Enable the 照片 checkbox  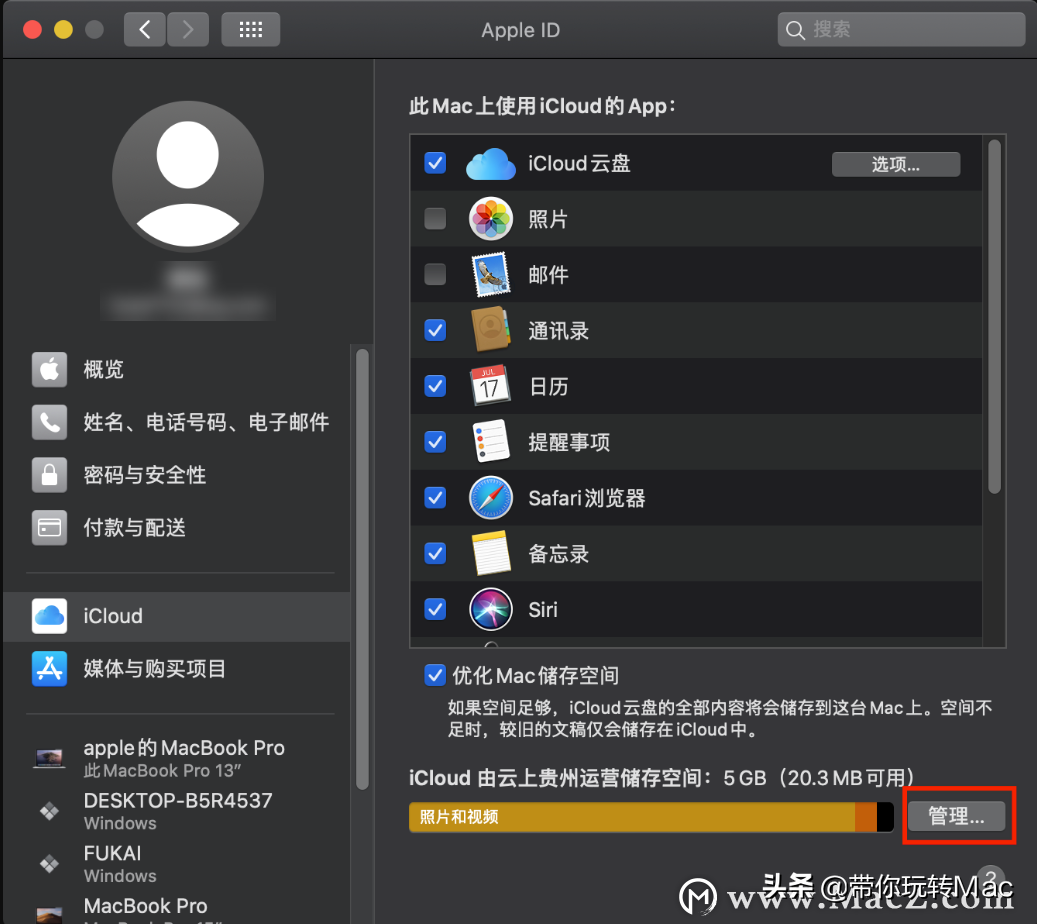(x=435, y=218)
